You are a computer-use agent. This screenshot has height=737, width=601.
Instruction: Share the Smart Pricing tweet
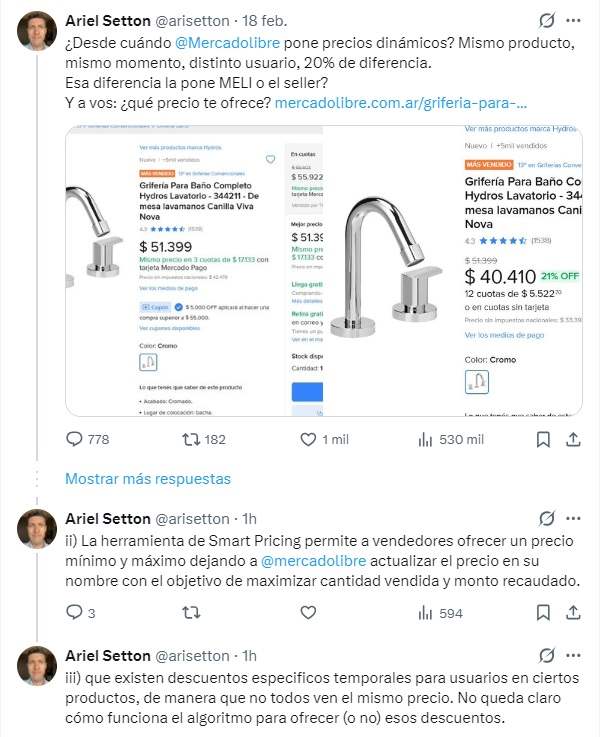(575, 613)
